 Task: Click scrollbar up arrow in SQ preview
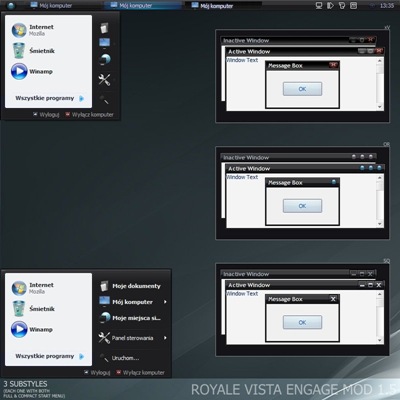379,294
